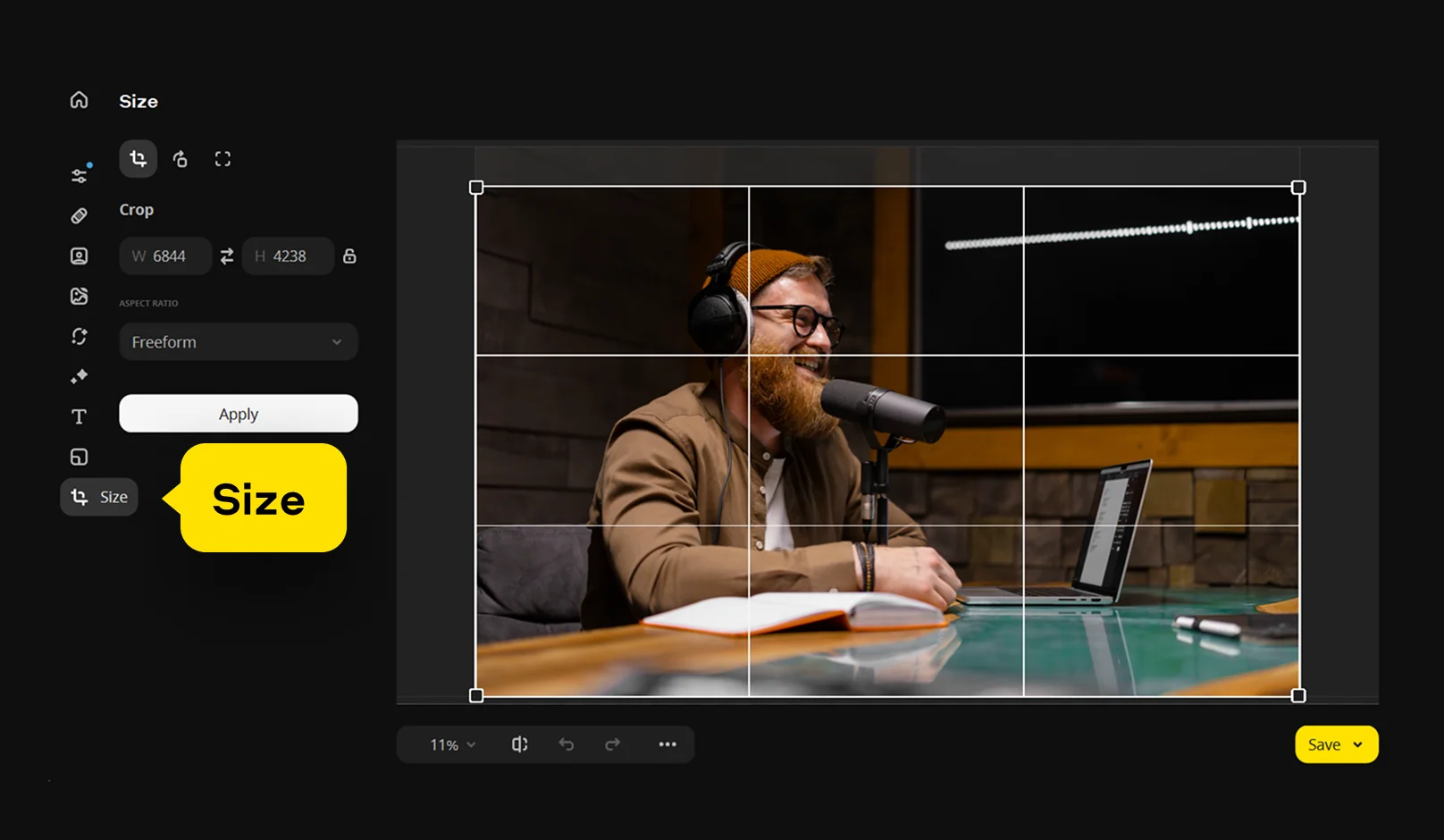Expand the Freeform aspect ratio dropdown

pos(239,342)
